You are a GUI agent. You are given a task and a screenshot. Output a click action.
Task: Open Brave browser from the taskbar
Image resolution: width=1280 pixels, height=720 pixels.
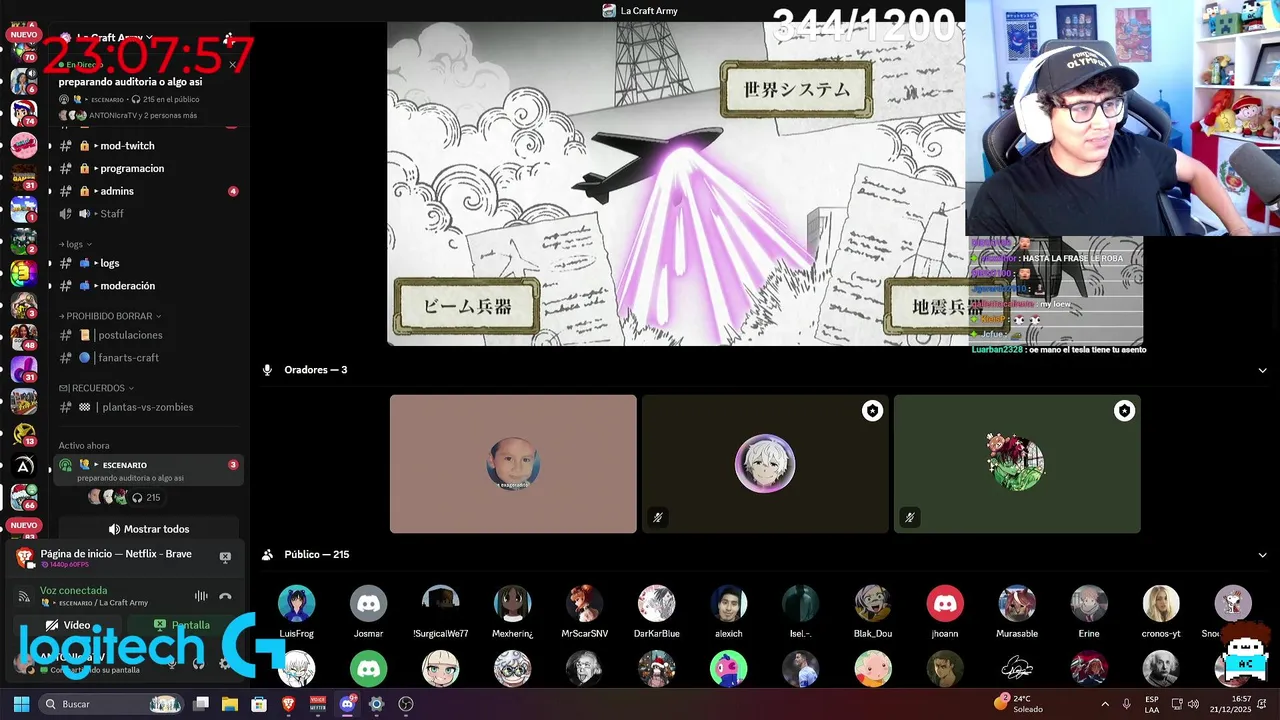tap(289, 704)
